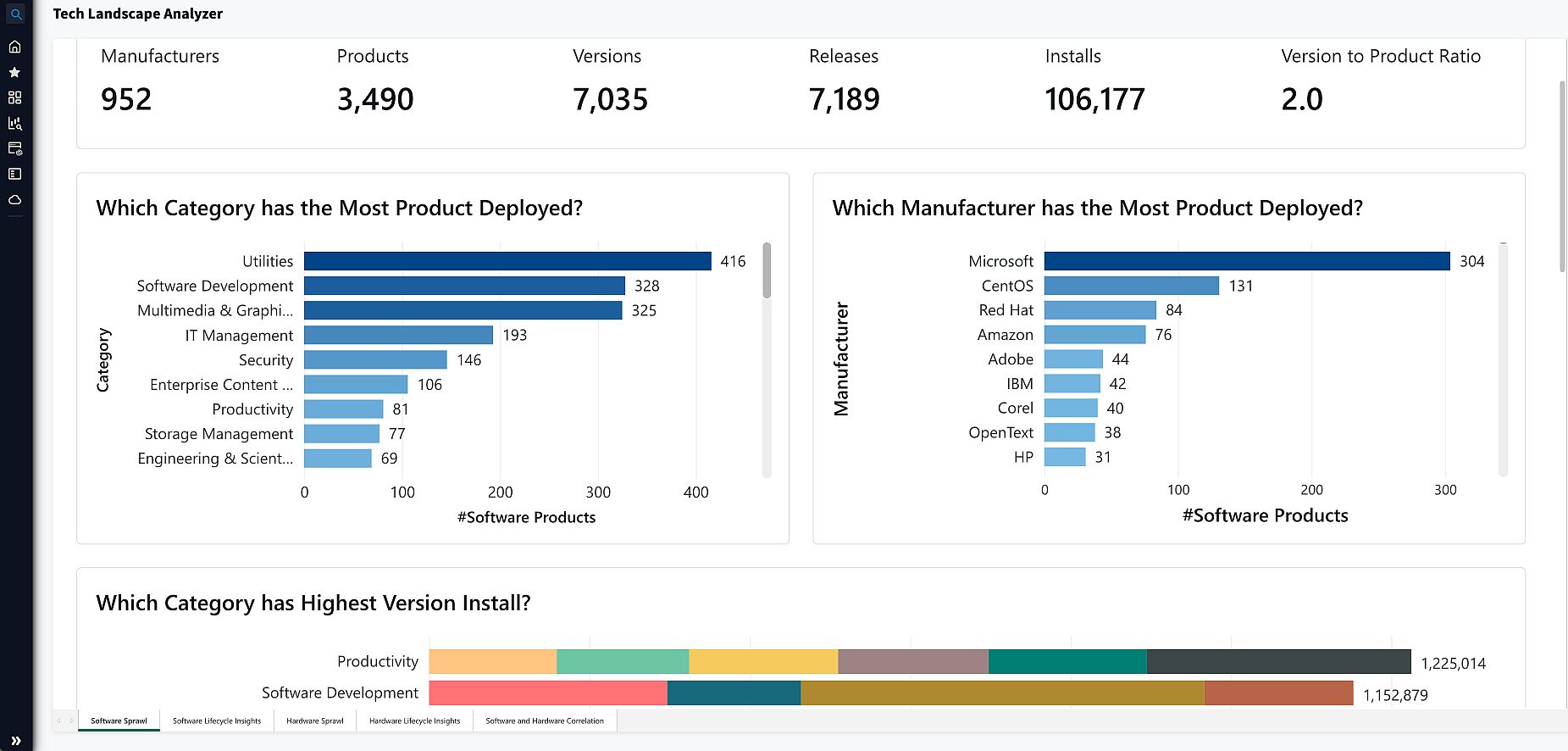Select the Adobe bar (44)
This screenshot has height=751, width=1568.
tap(1073, 359)
